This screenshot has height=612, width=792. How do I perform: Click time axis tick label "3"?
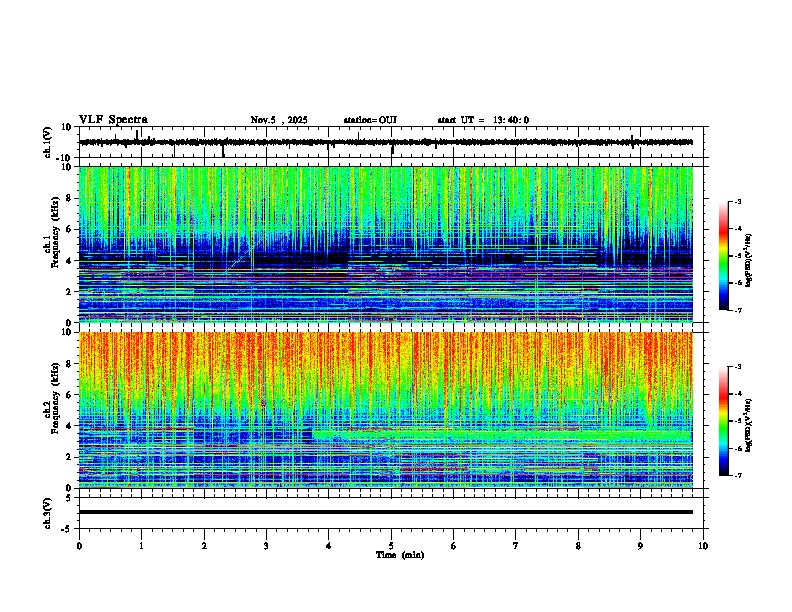tap(266, 546)
